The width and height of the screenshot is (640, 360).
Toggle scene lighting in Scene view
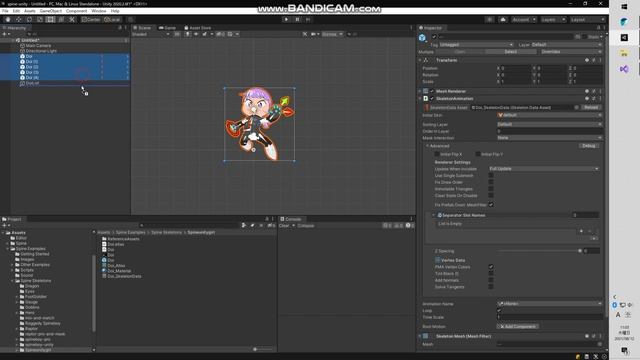(187, 34)
